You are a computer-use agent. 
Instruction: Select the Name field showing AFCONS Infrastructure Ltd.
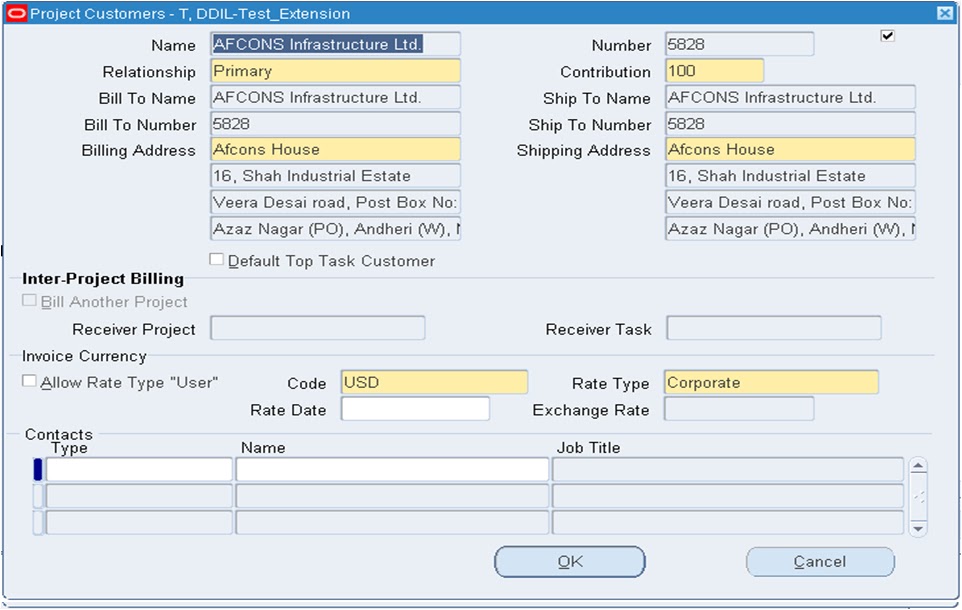coord(334,44)
